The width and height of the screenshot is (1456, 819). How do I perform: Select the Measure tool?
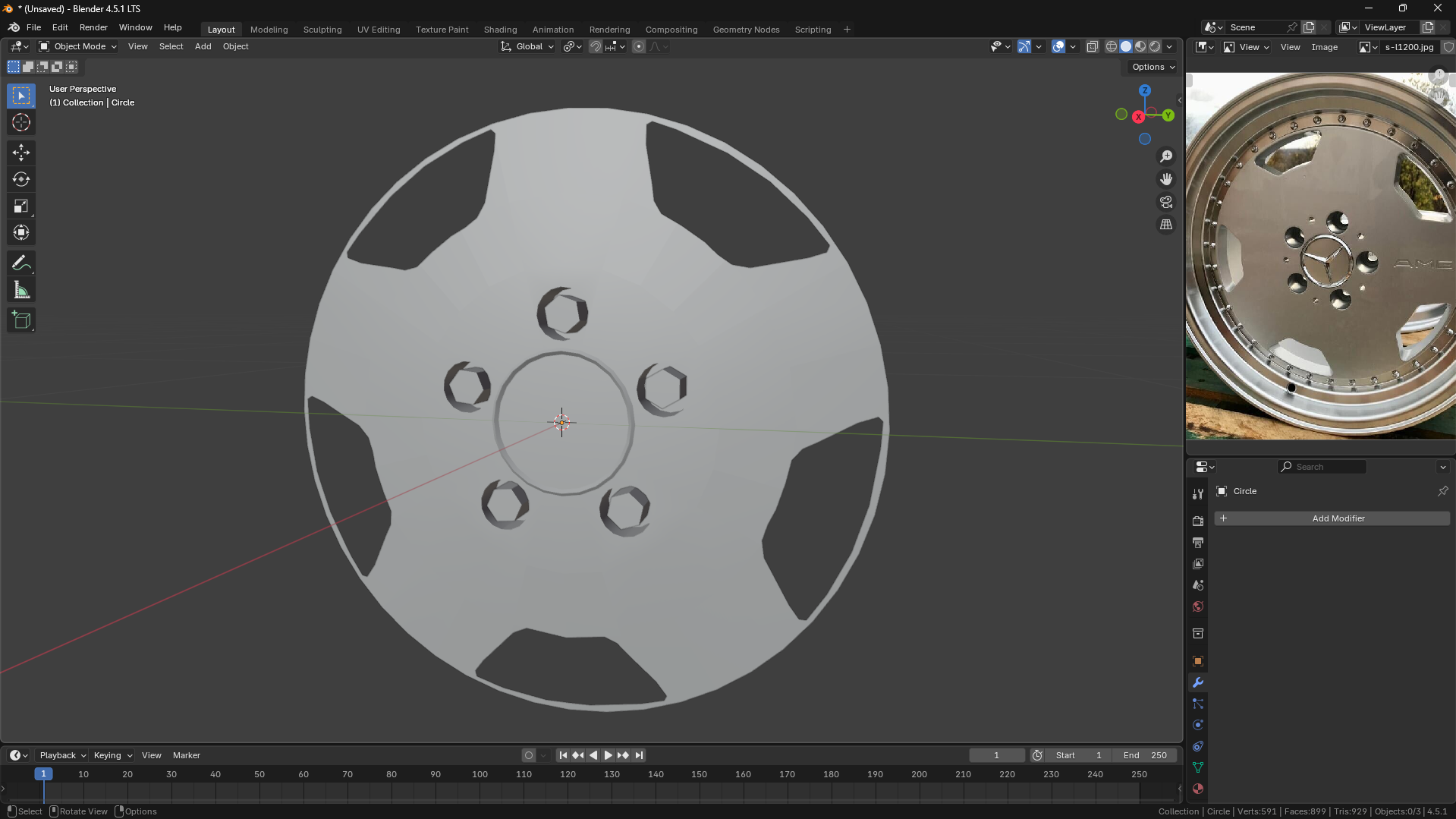(x=21, y=290)
